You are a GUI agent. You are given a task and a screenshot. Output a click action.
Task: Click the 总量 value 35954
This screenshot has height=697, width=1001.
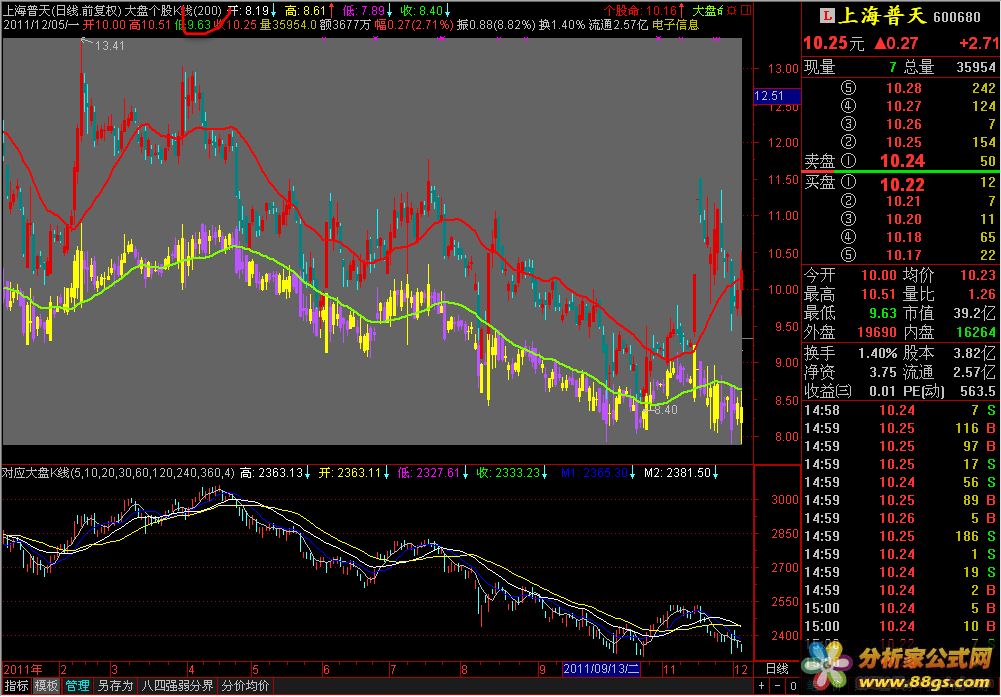pos(976,67)
